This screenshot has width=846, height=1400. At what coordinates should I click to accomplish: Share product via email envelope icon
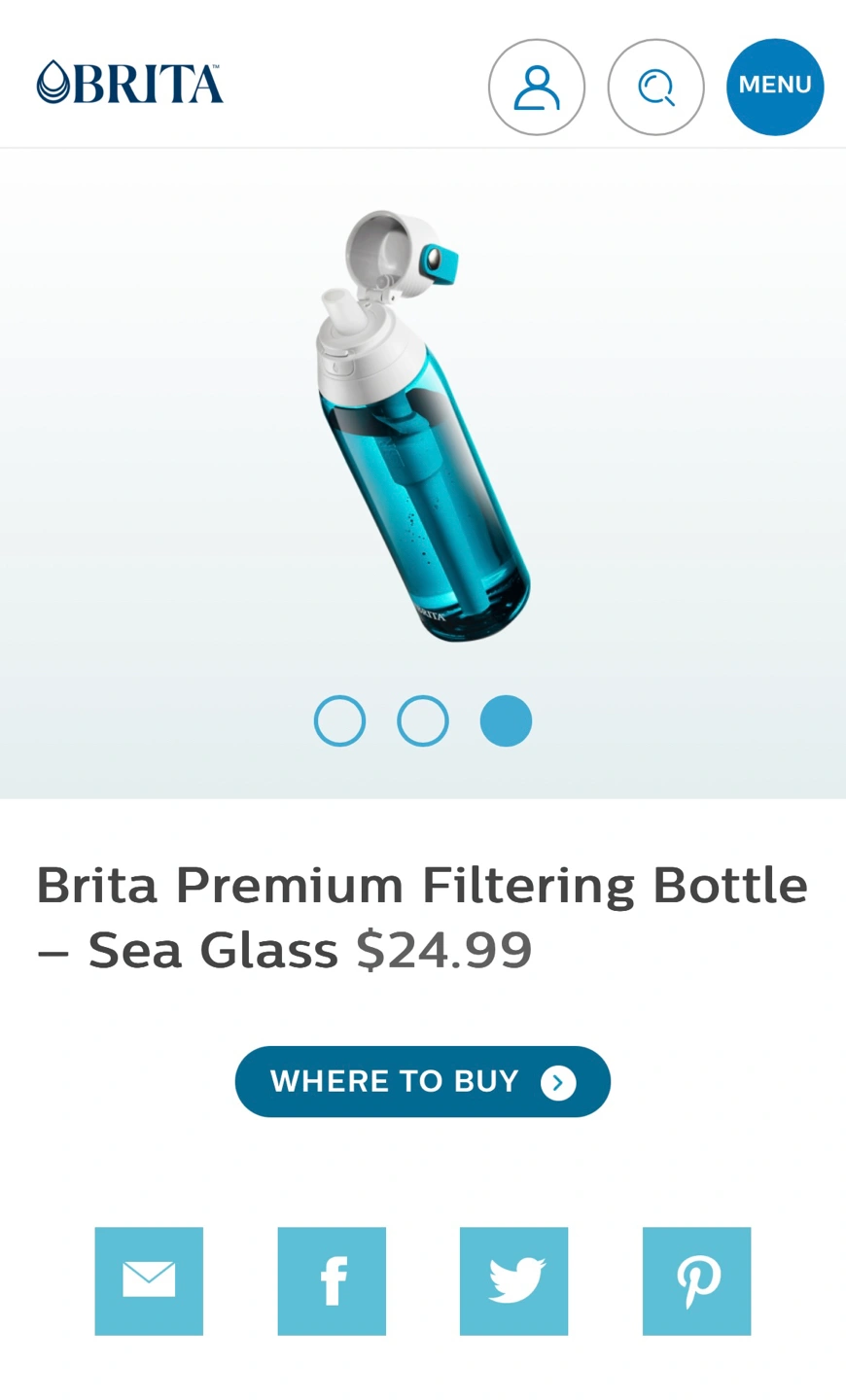click(x=149, y=1280)
